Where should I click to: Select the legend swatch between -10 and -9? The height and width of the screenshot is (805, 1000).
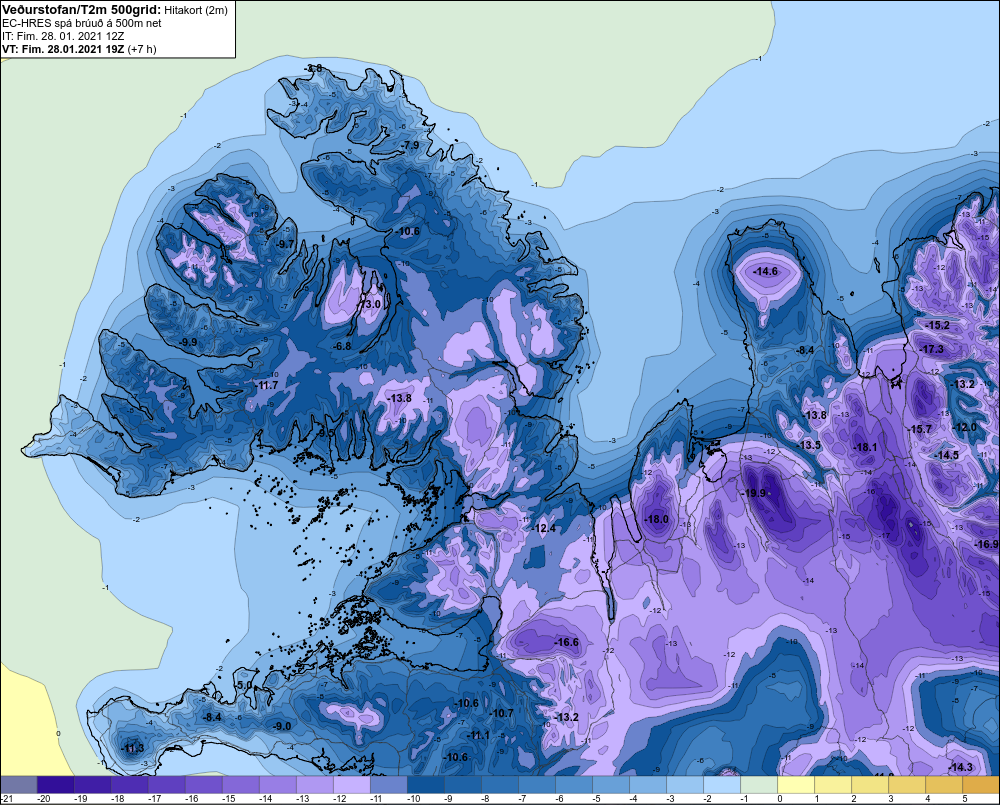tap(425, 785)
